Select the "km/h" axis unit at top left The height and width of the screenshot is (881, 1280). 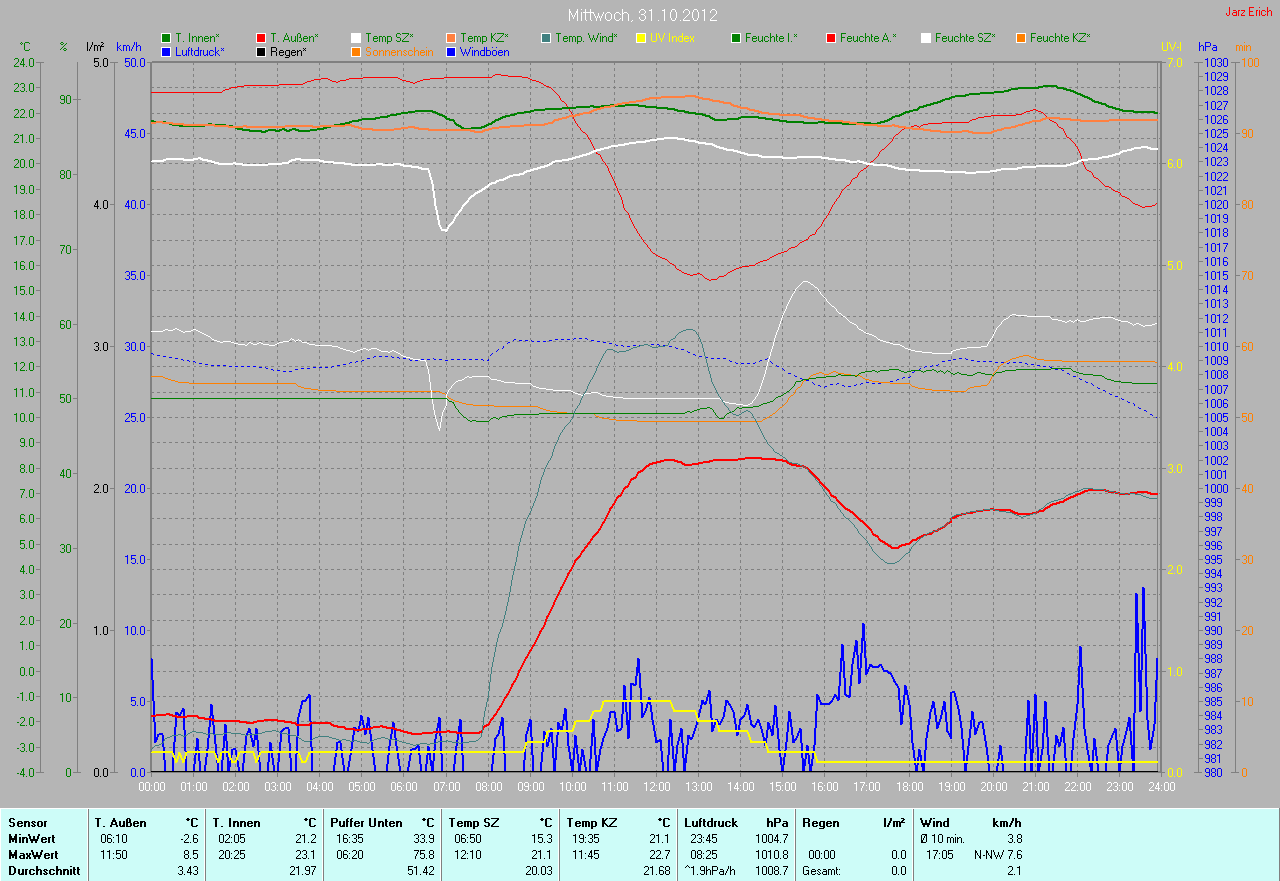(129, 47)
